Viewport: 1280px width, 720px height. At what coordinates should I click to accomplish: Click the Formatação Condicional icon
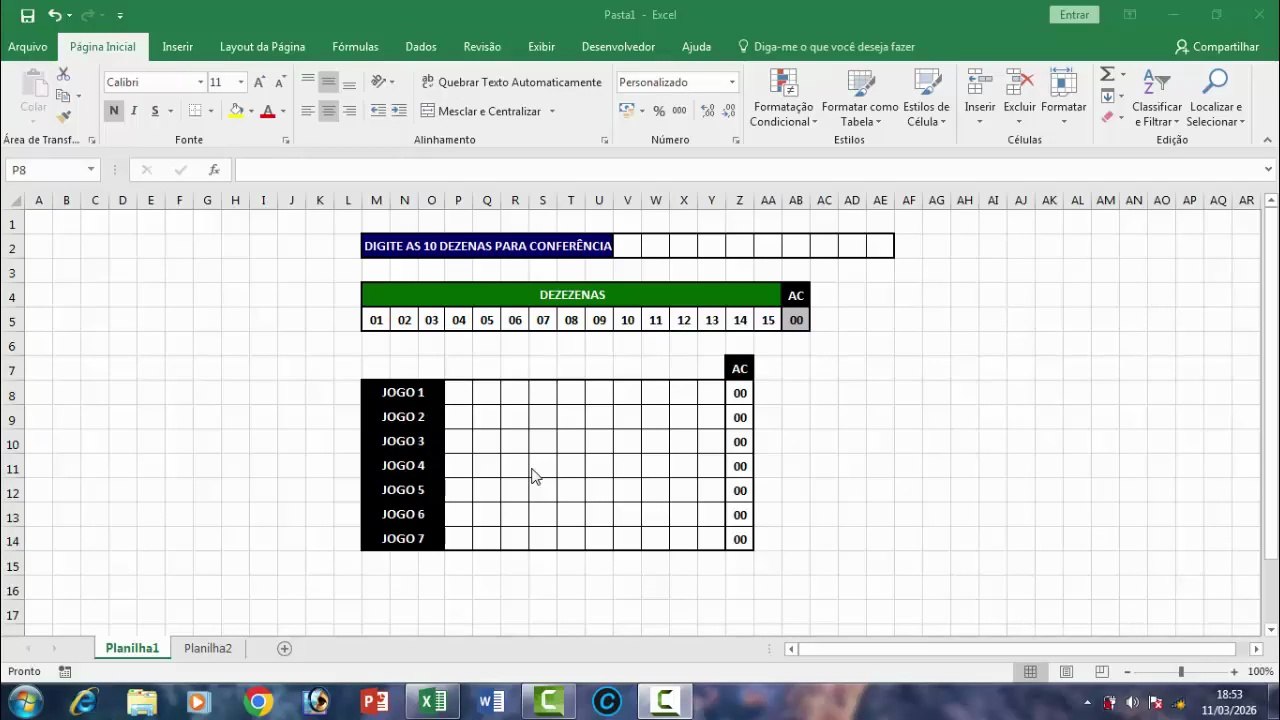pyautogui.click(x=784, y=83)
